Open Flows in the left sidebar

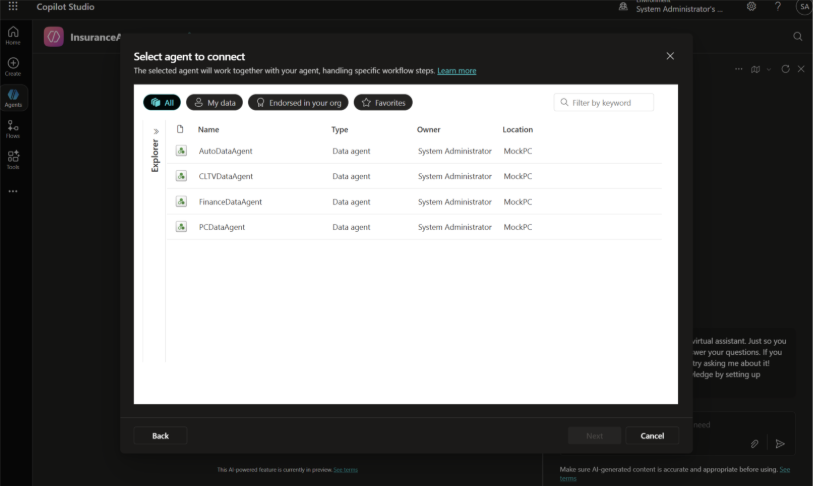coord(13,129)
